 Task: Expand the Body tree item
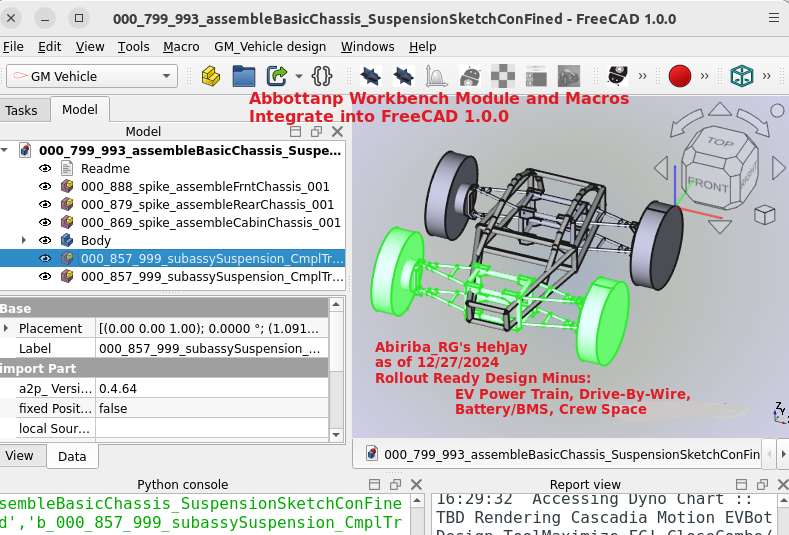click(x=23, y=241)
